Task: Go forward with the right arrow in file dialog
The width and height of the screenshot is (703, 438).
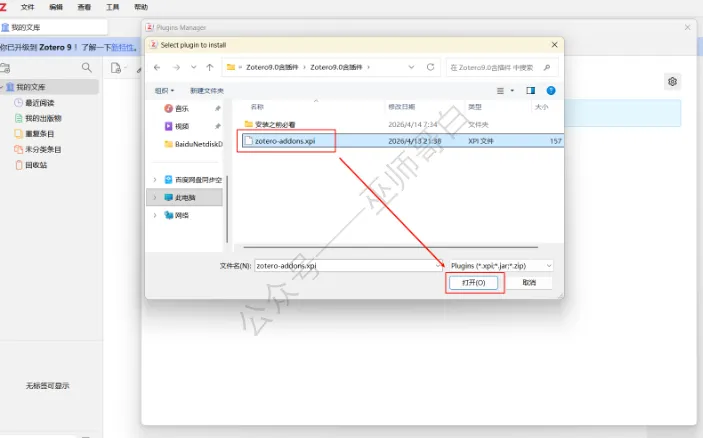Action: click(x=176, y=67)
